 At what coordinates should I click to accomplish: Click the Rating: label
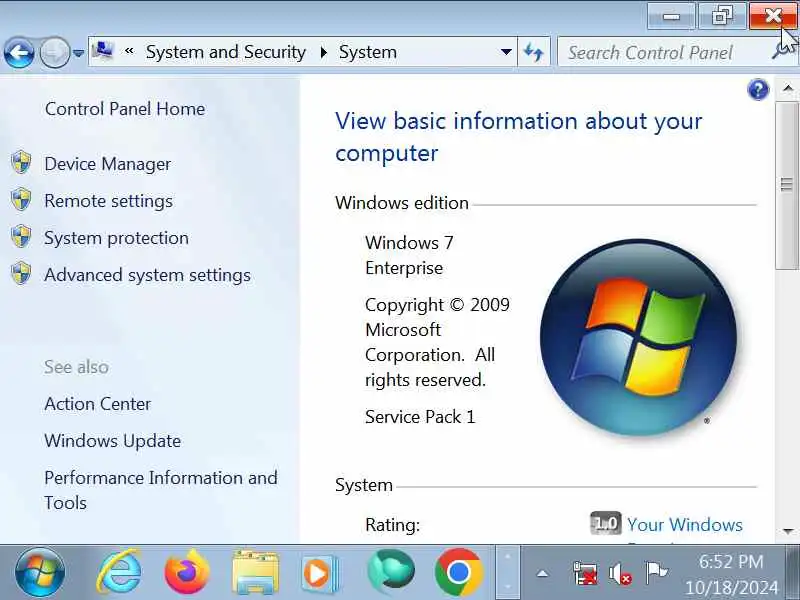coord(392,524)
